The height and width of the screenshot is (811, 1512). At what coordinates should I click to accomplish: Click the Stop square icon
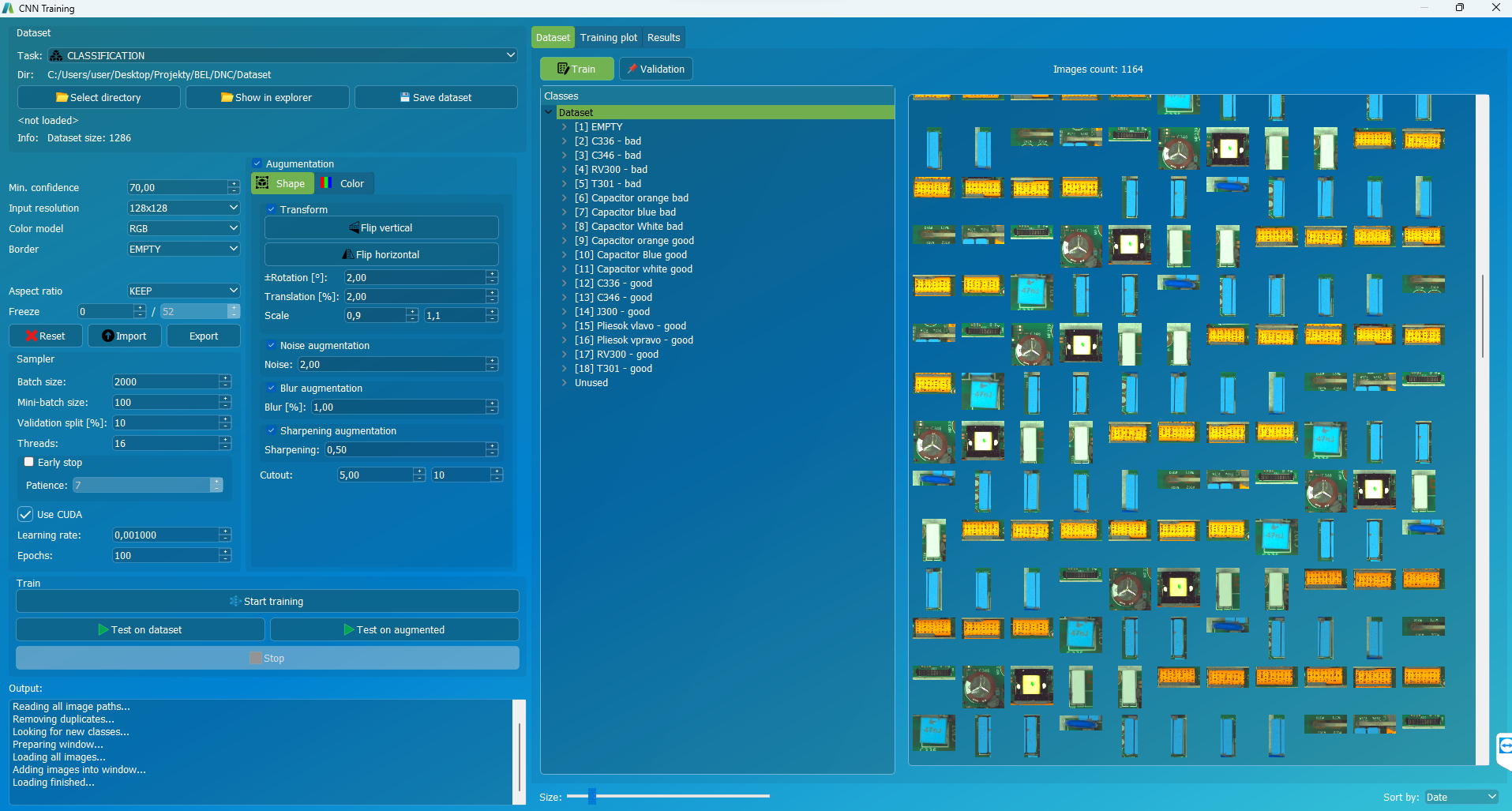pos(256,658)
